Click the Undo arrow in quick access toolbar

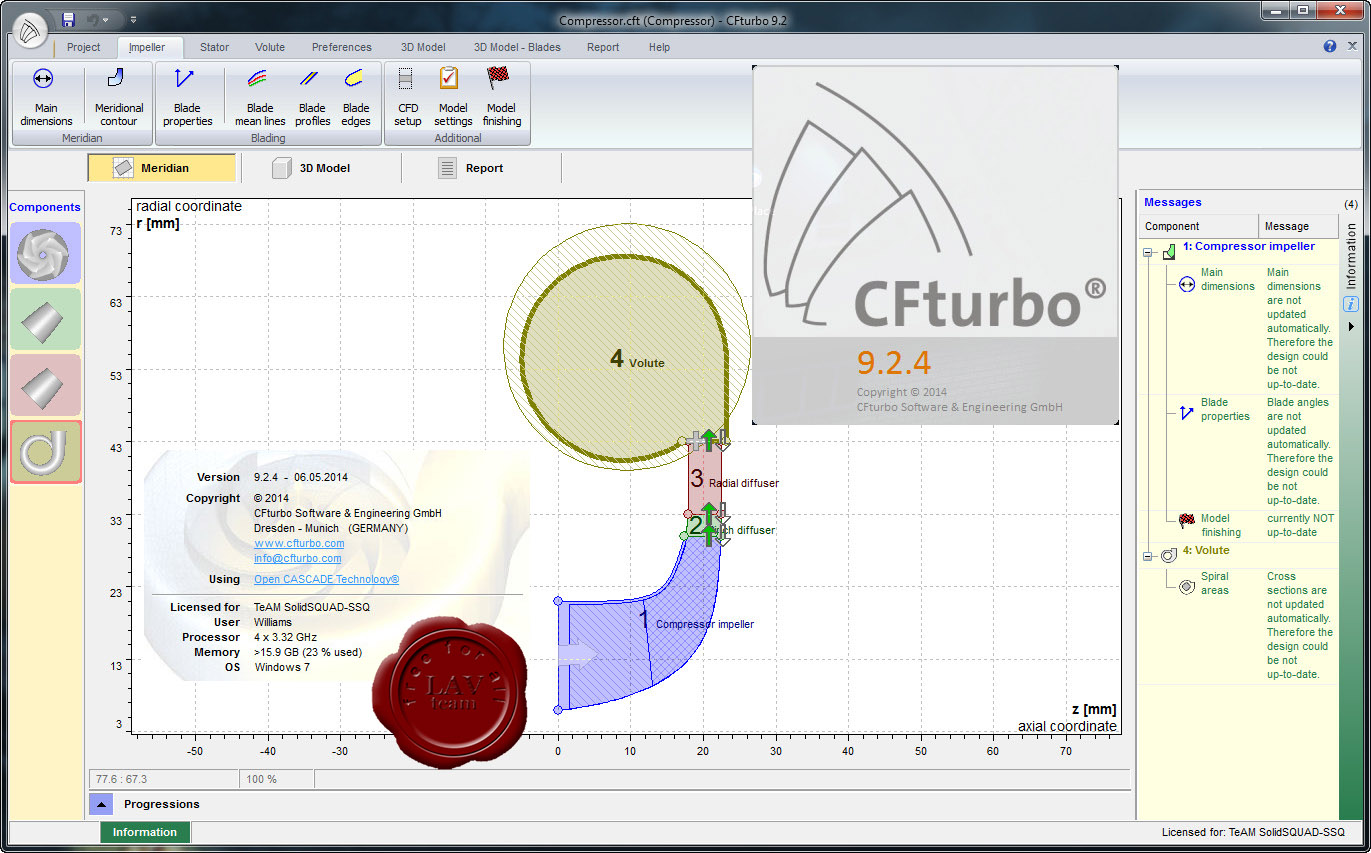tap(93, 19)
